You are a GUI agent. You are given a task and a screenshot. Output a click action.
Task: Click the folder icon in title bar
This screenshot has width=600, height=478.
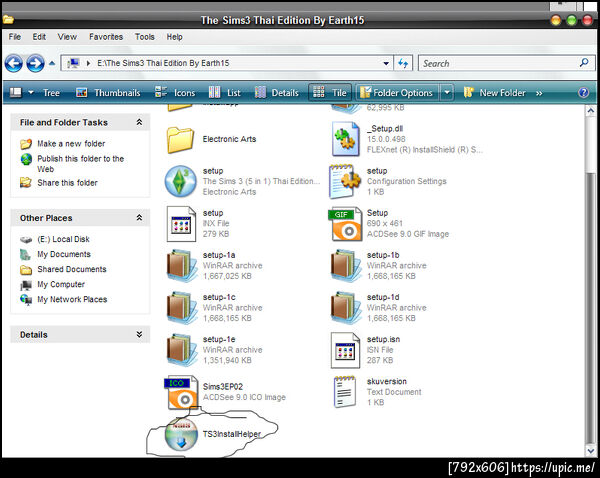pyautogui.click(x=8, y=20)
